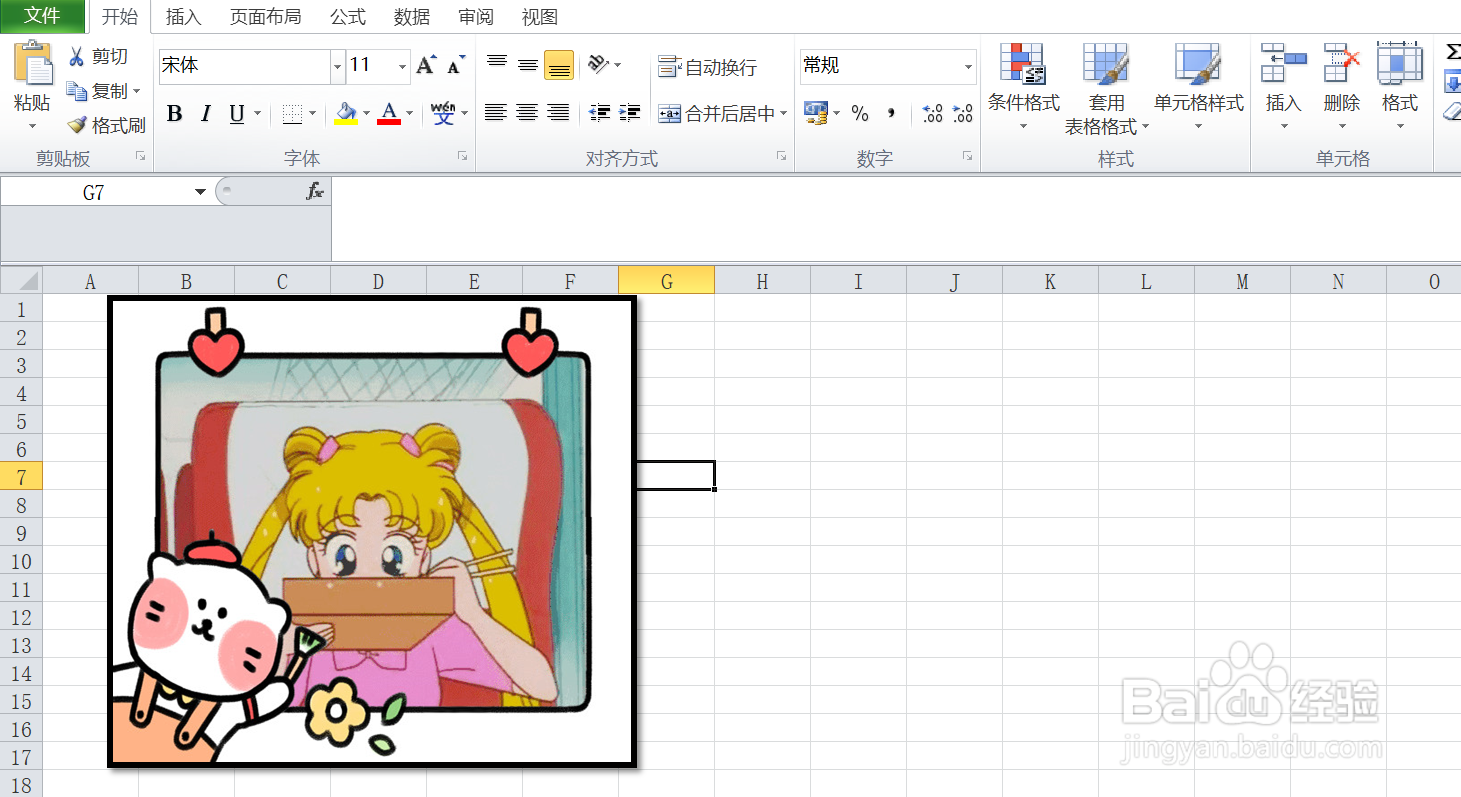Open the number format dropdown (常规)
The width and height of the screenshot is (1461, 797).
pos(968,66)
